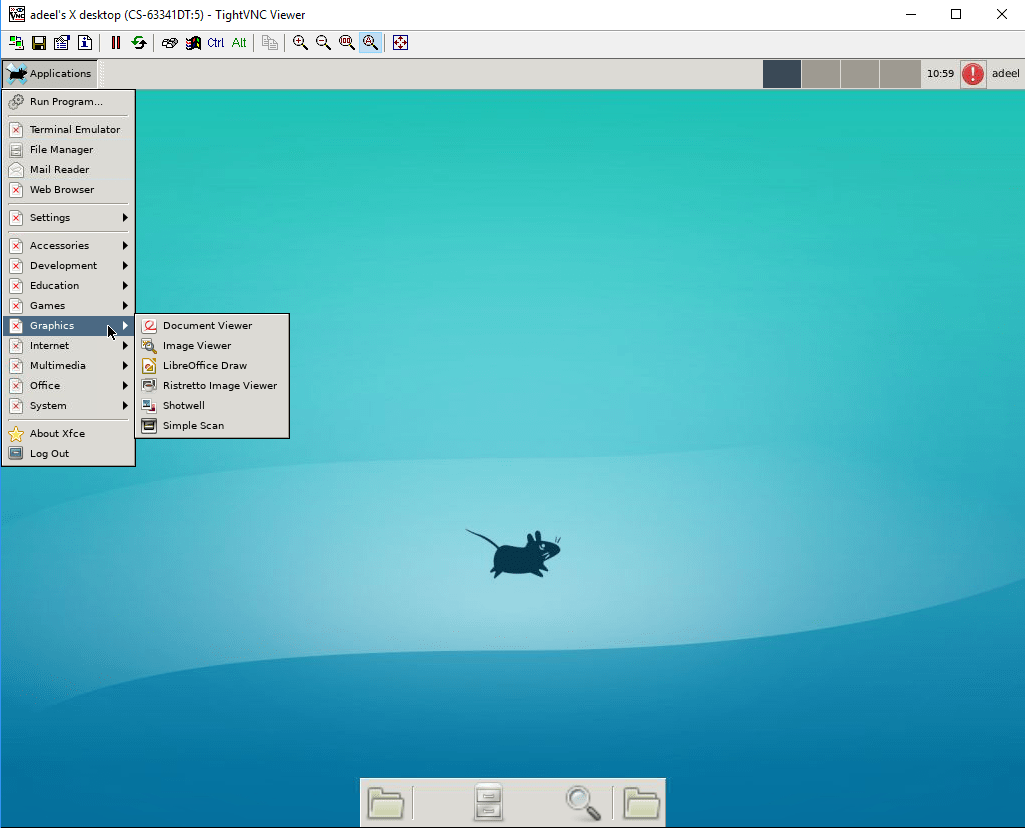Expand the Office submenu
The width and height of the screenshot is (1025, 828).
[48, 385]
